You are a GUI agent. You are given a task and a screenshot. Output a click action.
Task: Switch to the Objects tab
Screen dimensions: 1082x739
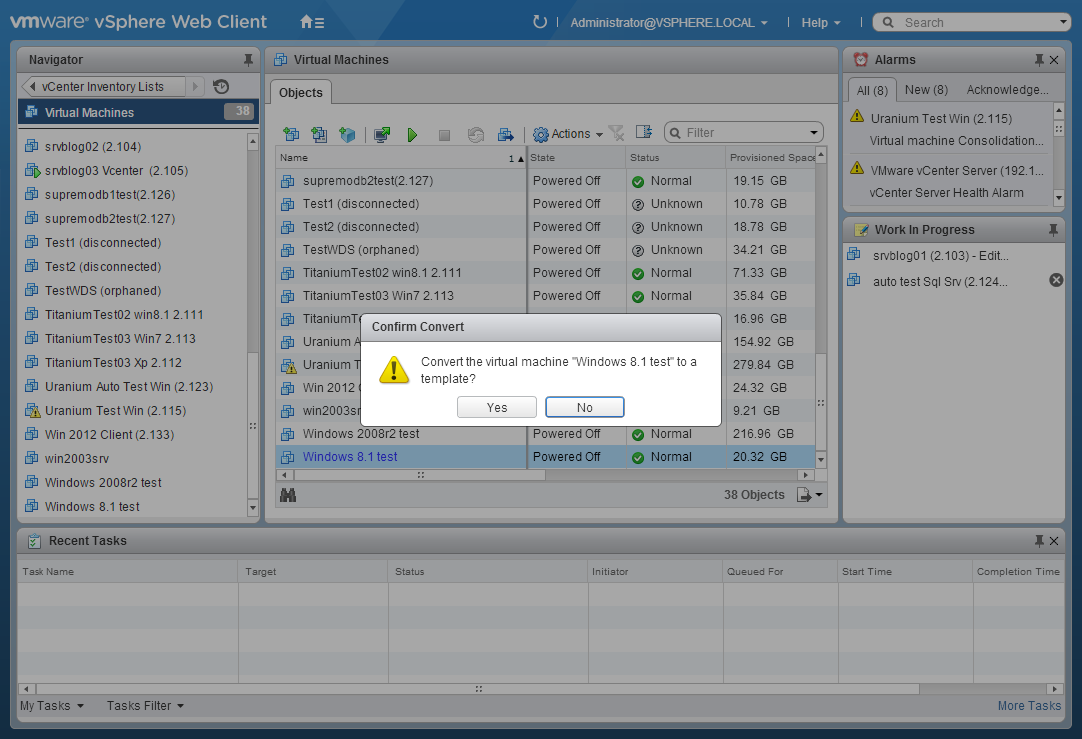coord(301,92)
